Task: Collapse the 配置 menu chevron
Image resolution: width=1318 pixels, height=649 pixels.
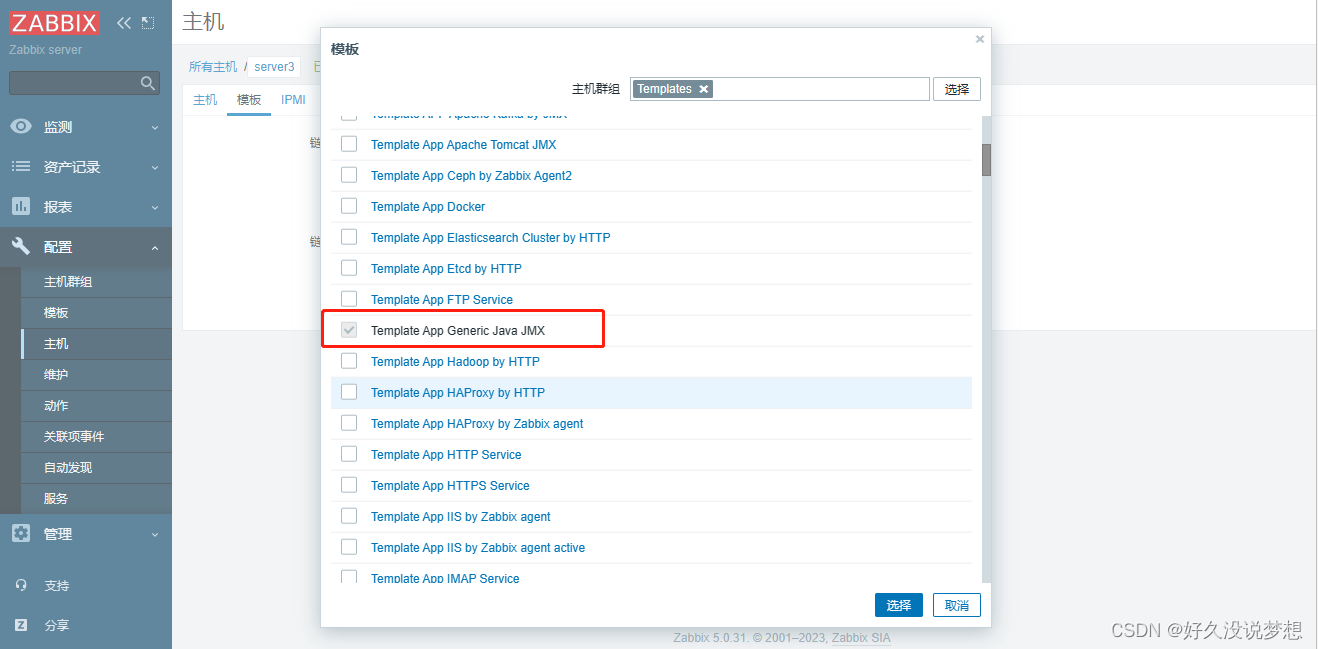Action: (155, 247)
